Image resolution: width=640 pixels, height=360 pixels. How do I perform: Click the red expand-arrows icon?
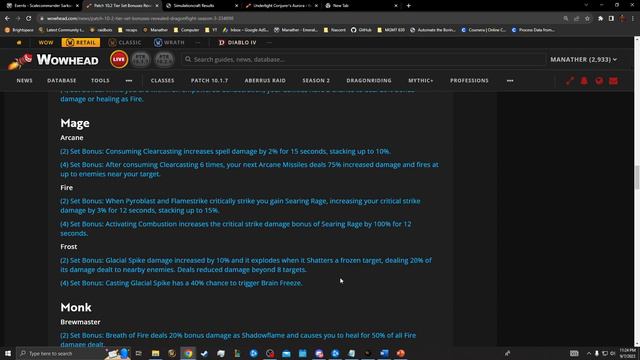click(x=570, y=81)
